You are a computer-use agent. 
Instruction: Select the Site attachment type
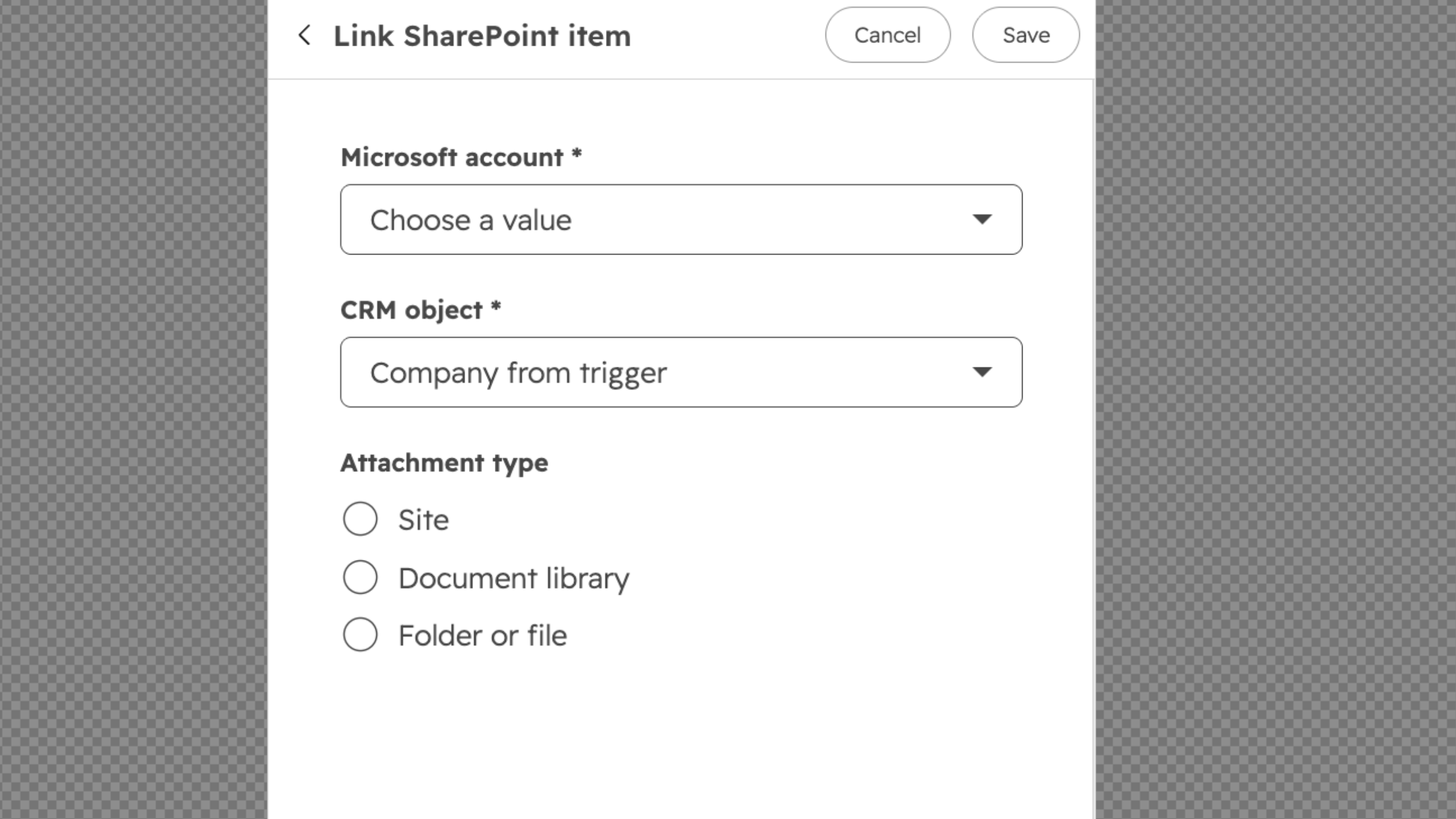[x=360, y=519]
